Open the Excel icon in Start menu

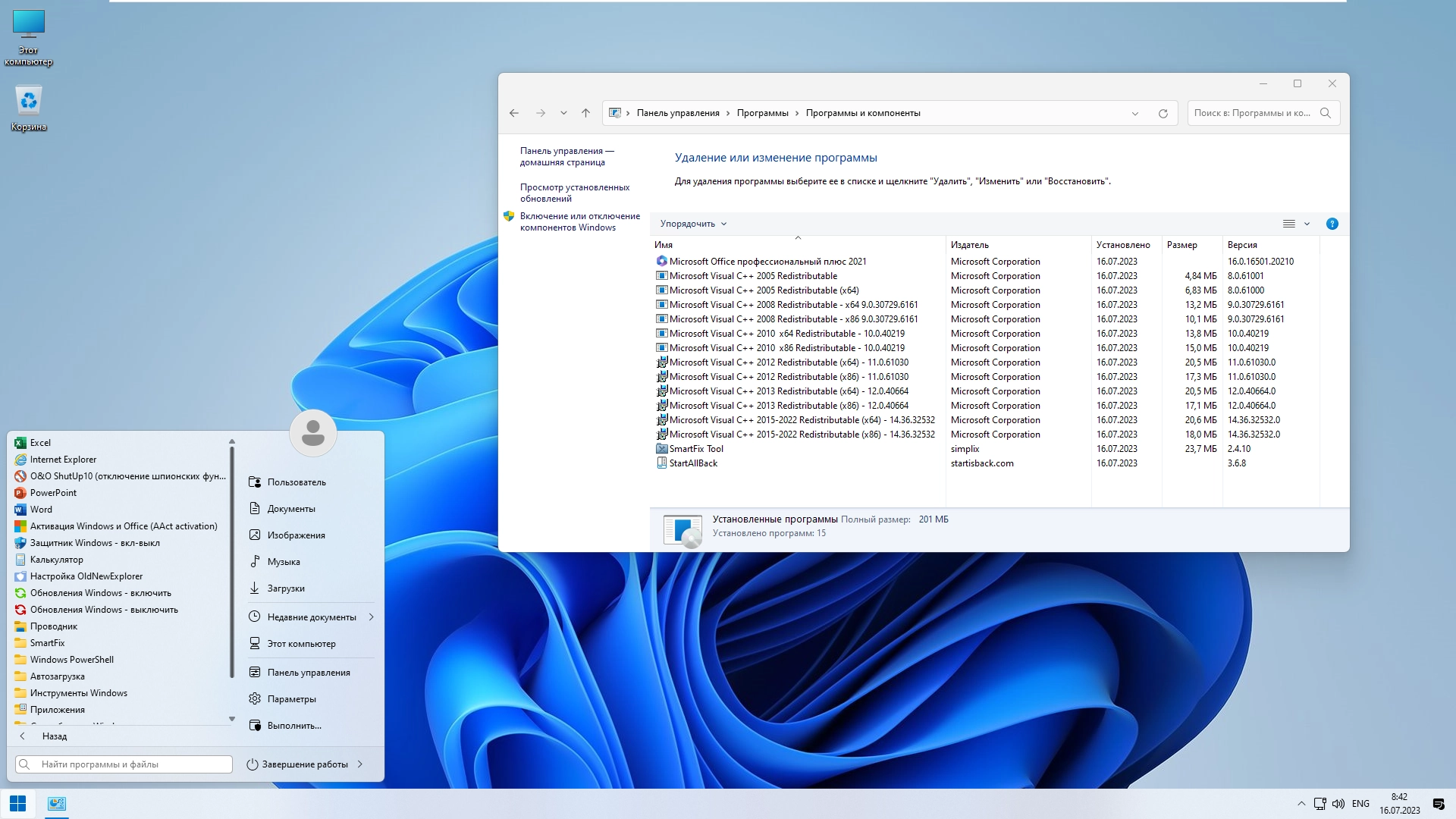(x=20, y=443)
